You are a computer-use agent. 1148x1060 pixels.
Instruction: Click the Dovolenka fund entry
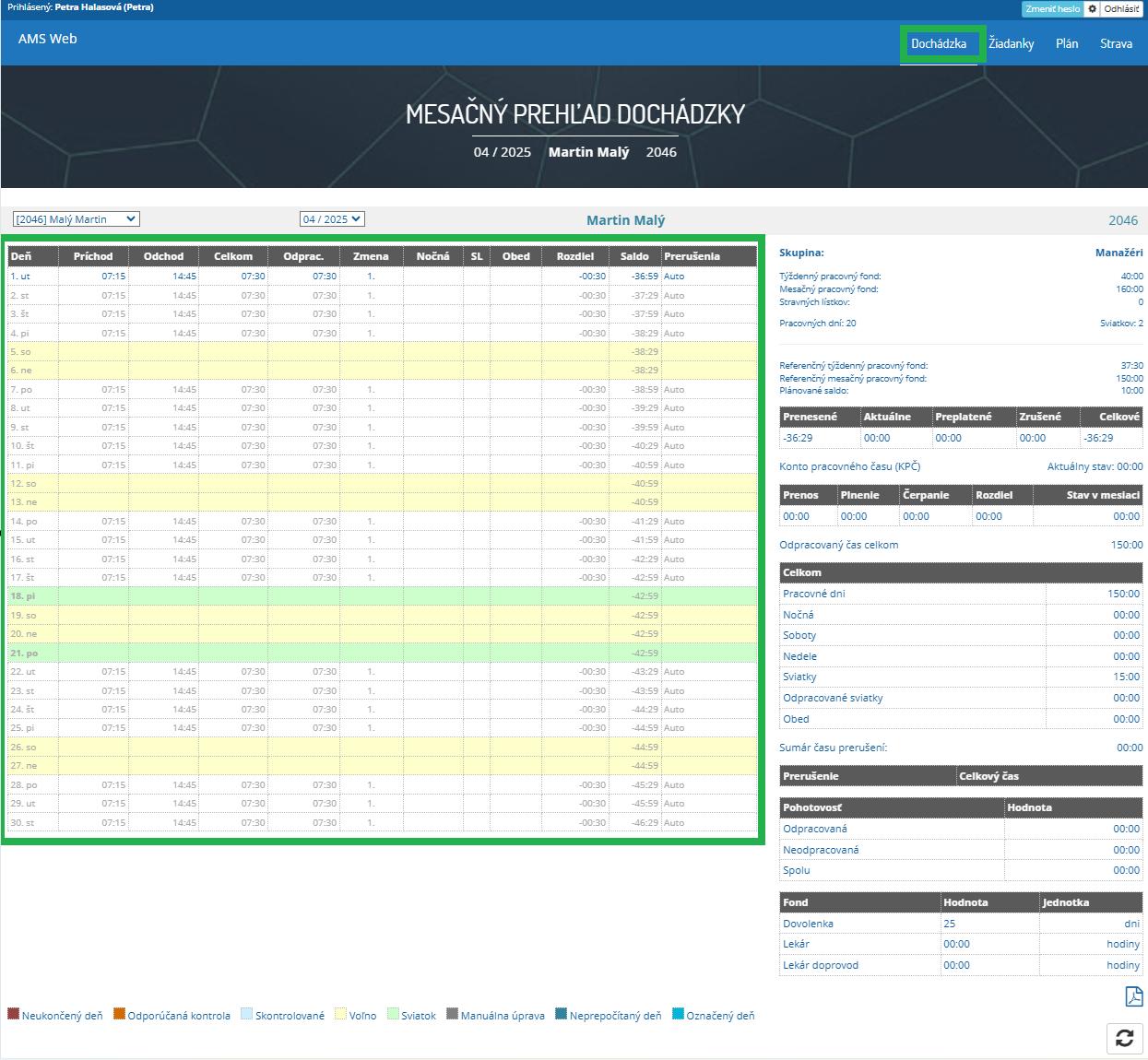[808, 924]
